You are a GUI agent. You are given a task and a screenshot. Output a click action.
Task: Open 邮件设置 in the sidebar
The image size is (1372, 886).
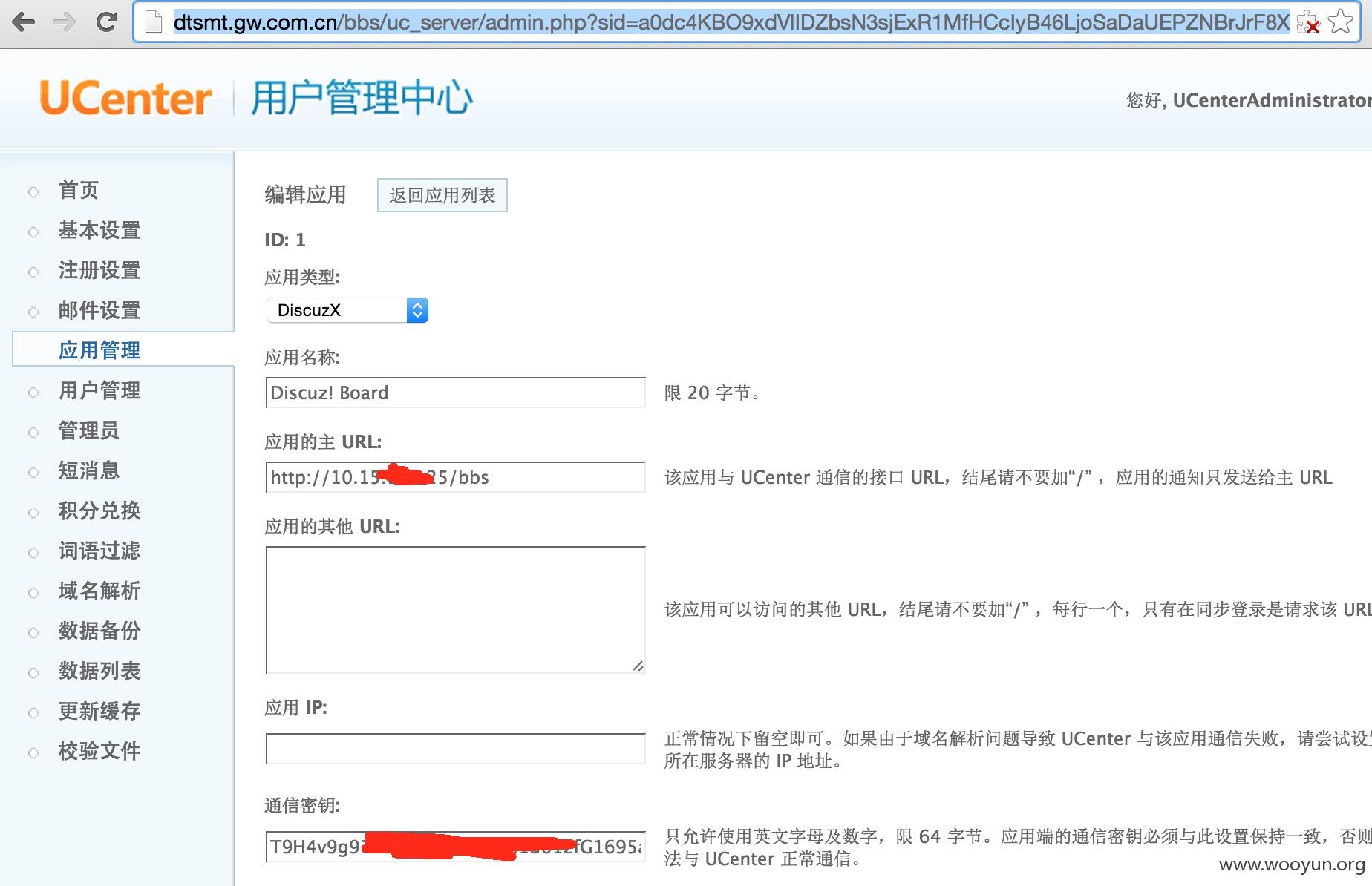[99, 310]
